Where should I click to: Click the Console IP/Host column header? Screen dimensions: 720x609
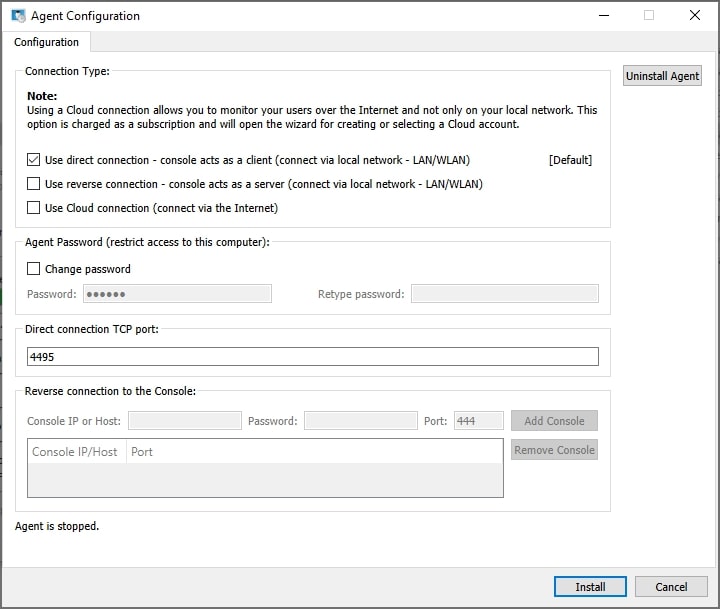pyautogui.click(x=75, y=452)
